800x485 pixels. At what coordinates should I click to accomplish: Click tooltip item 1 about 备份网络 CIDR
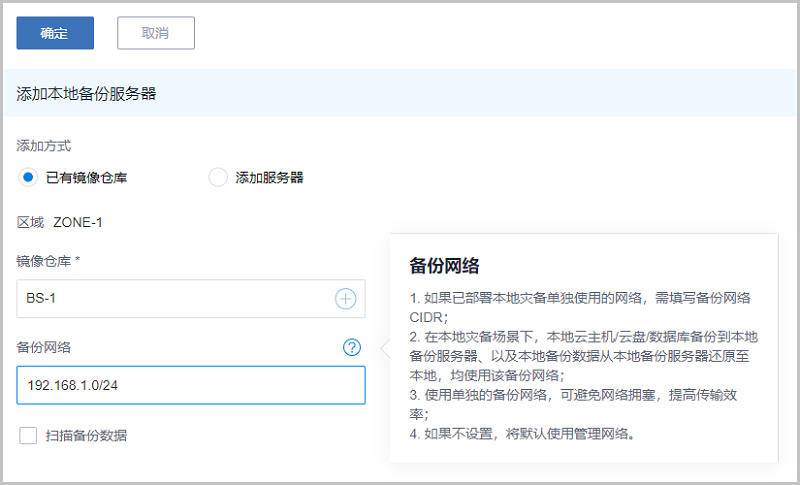pos(580,307)
